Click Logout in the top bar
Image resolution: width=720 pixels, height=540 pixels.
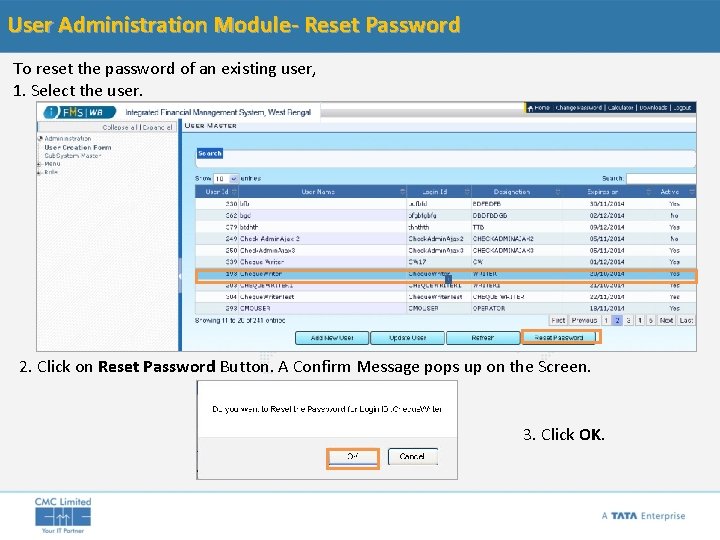point(682,108)
